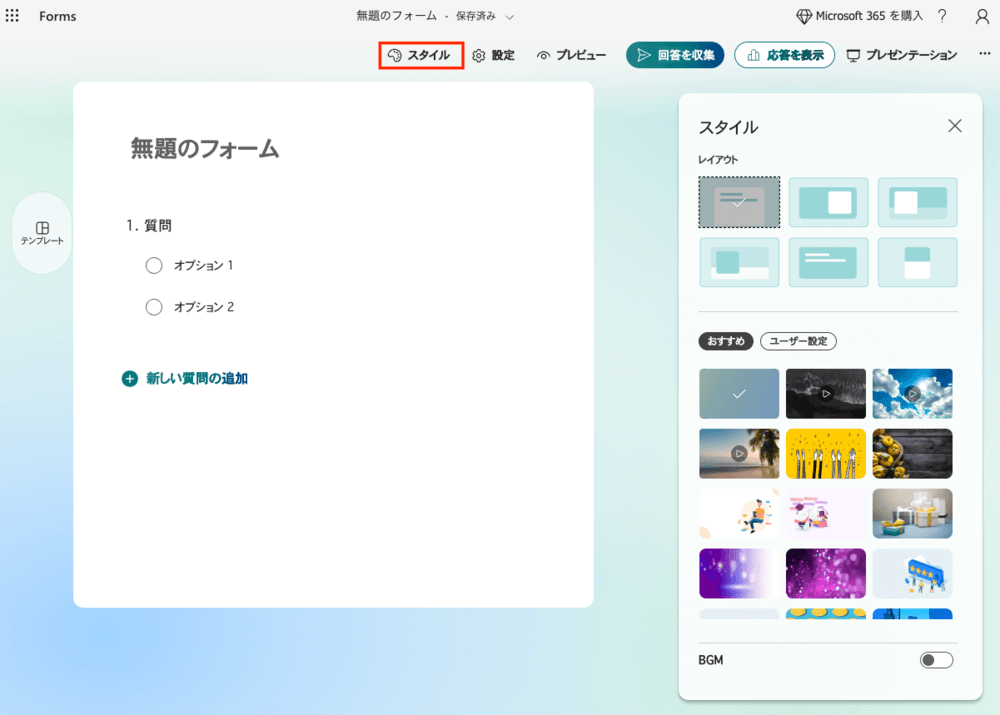Select the blue sky clouds theme thumbnail
This screenshot has width=1000, height=715.
[x=912, y=393]
